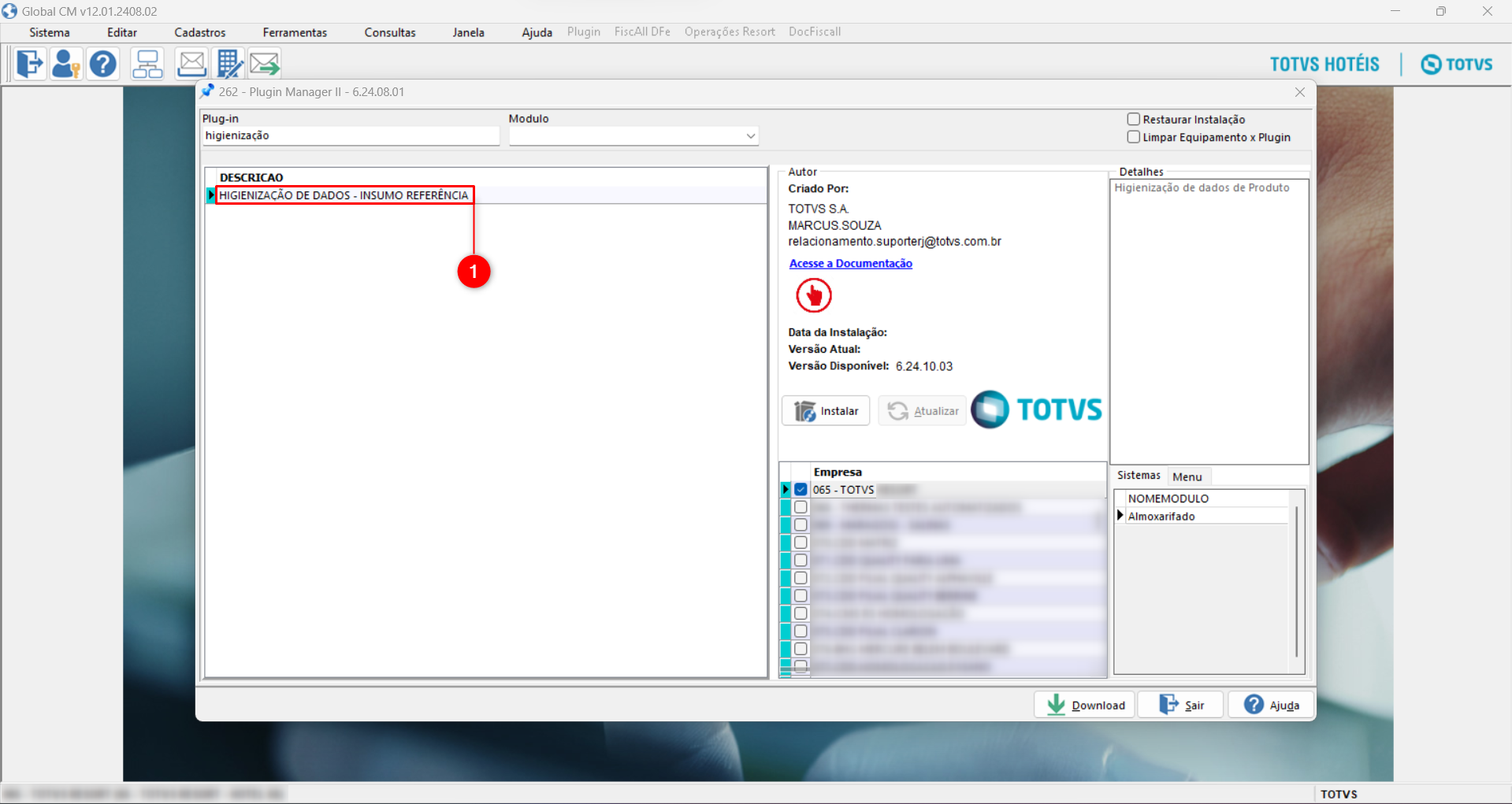Click the Global CM globe icon in the title bar
The image size is (1512, 804).
pos(9,11)
